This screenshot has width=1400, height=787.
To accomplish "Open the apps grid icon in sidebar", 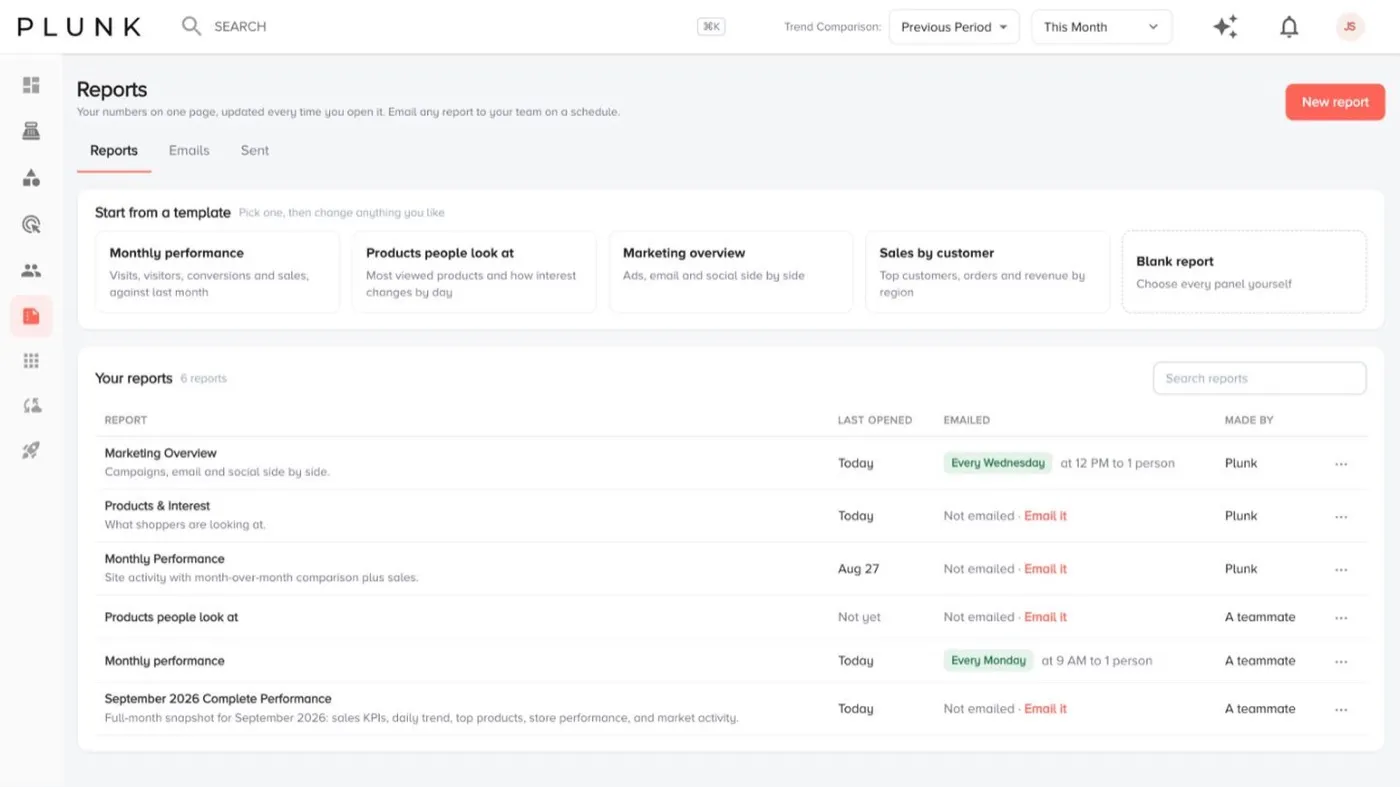I will (x=31, y=361).
